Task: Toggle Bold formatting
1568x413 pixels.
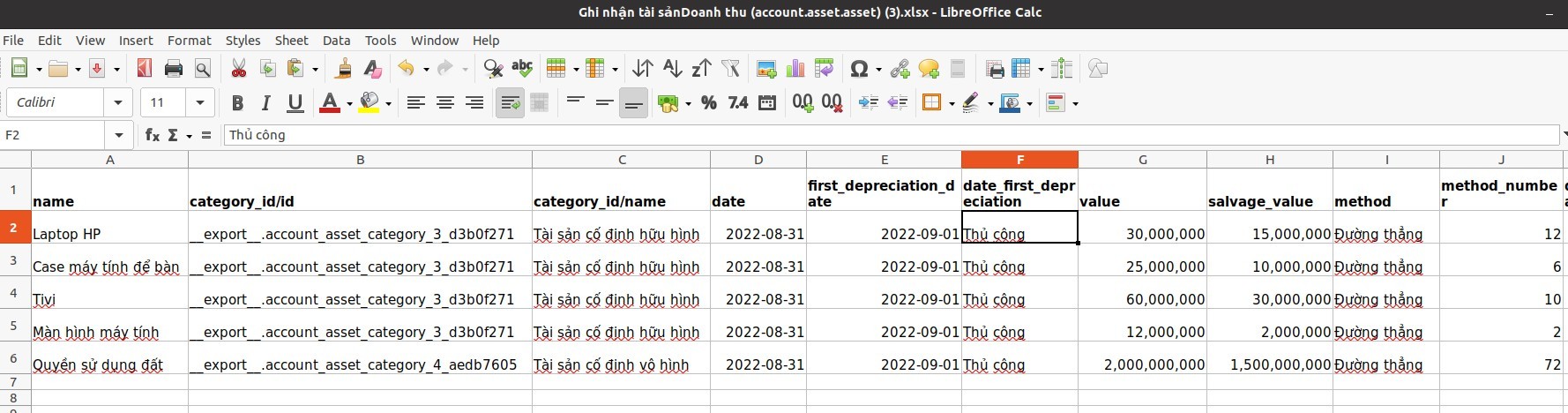Action: tap(237, 103)
